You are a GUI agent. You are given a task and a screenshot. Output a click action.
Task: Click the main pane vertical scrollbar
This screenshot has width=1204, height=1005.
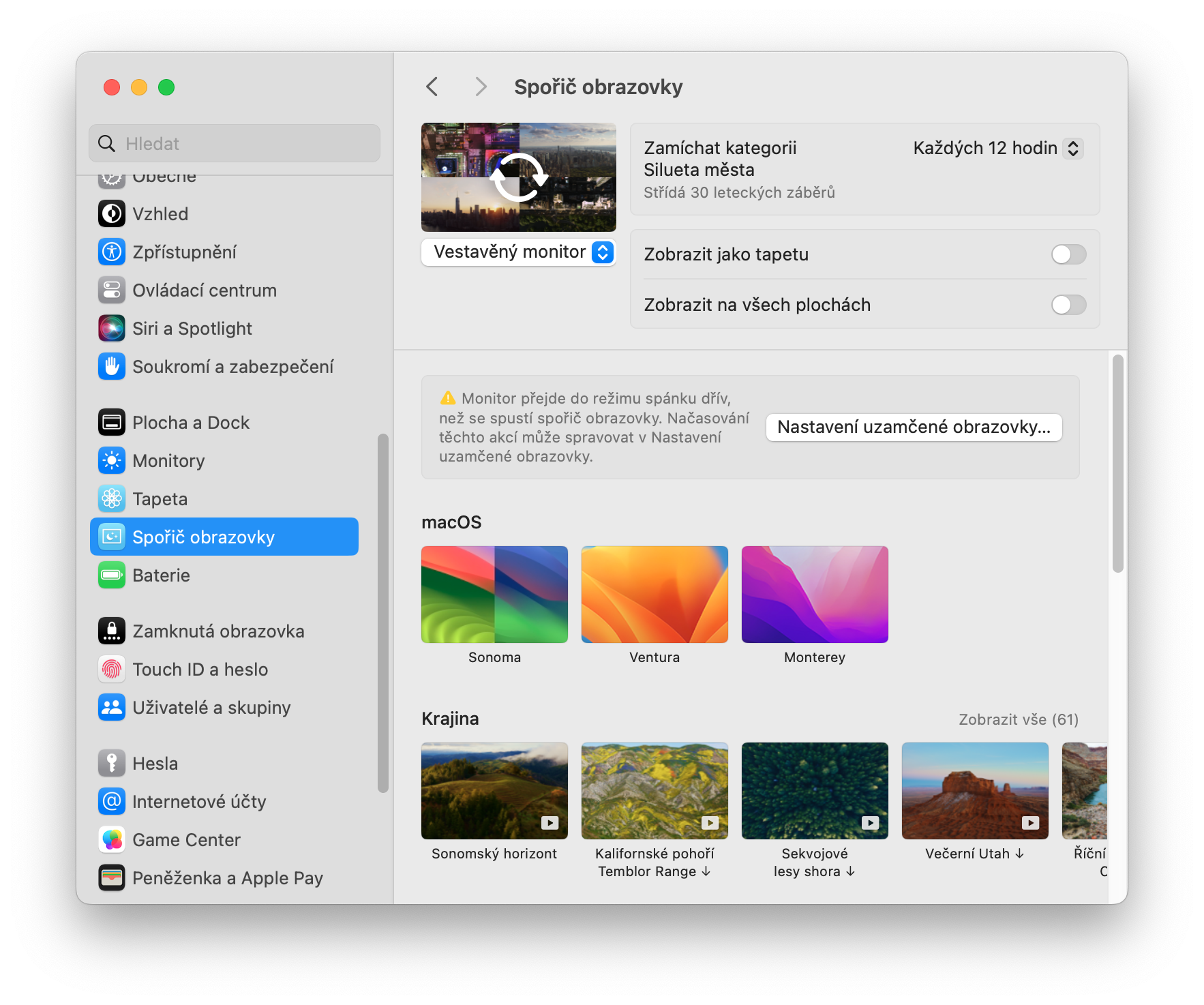(1117, 464)
